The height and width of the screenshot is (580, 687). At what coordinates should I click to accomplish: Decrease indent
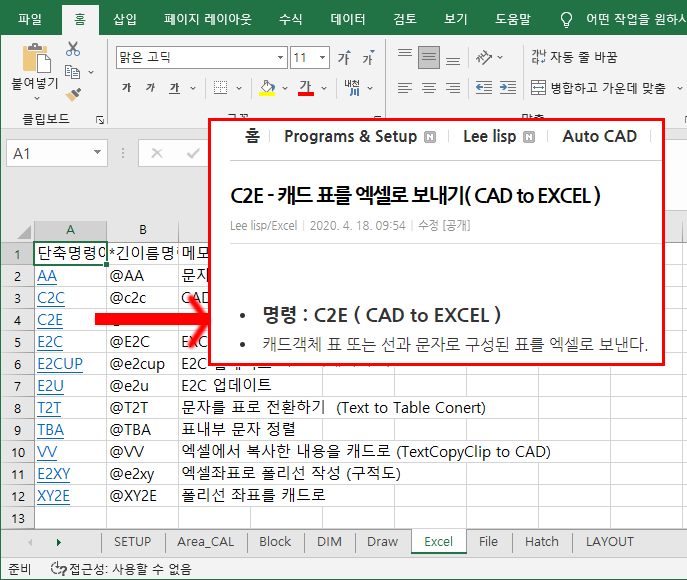484,88
